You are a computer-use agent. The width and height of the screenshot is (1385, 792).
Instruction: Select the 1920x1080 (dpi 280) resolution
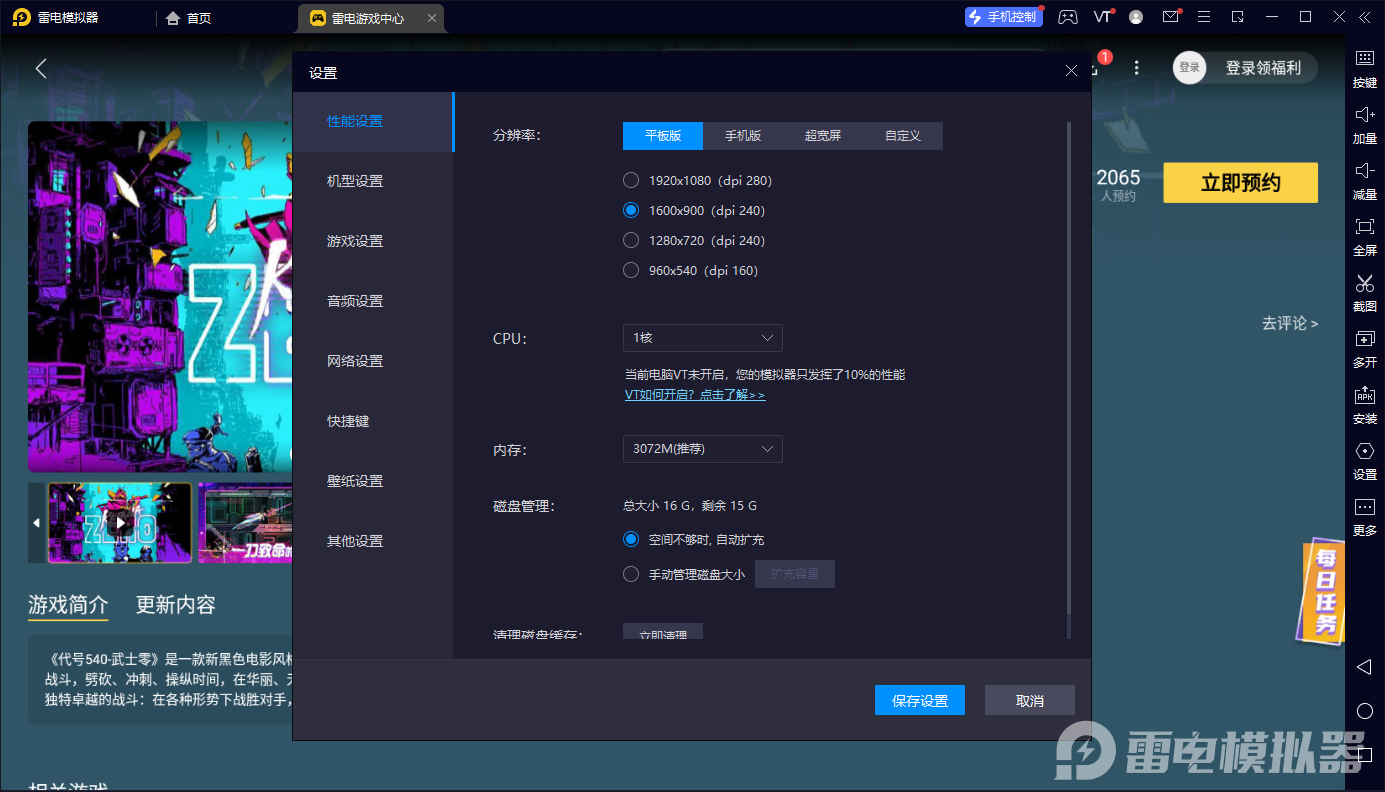coord(698,181)
